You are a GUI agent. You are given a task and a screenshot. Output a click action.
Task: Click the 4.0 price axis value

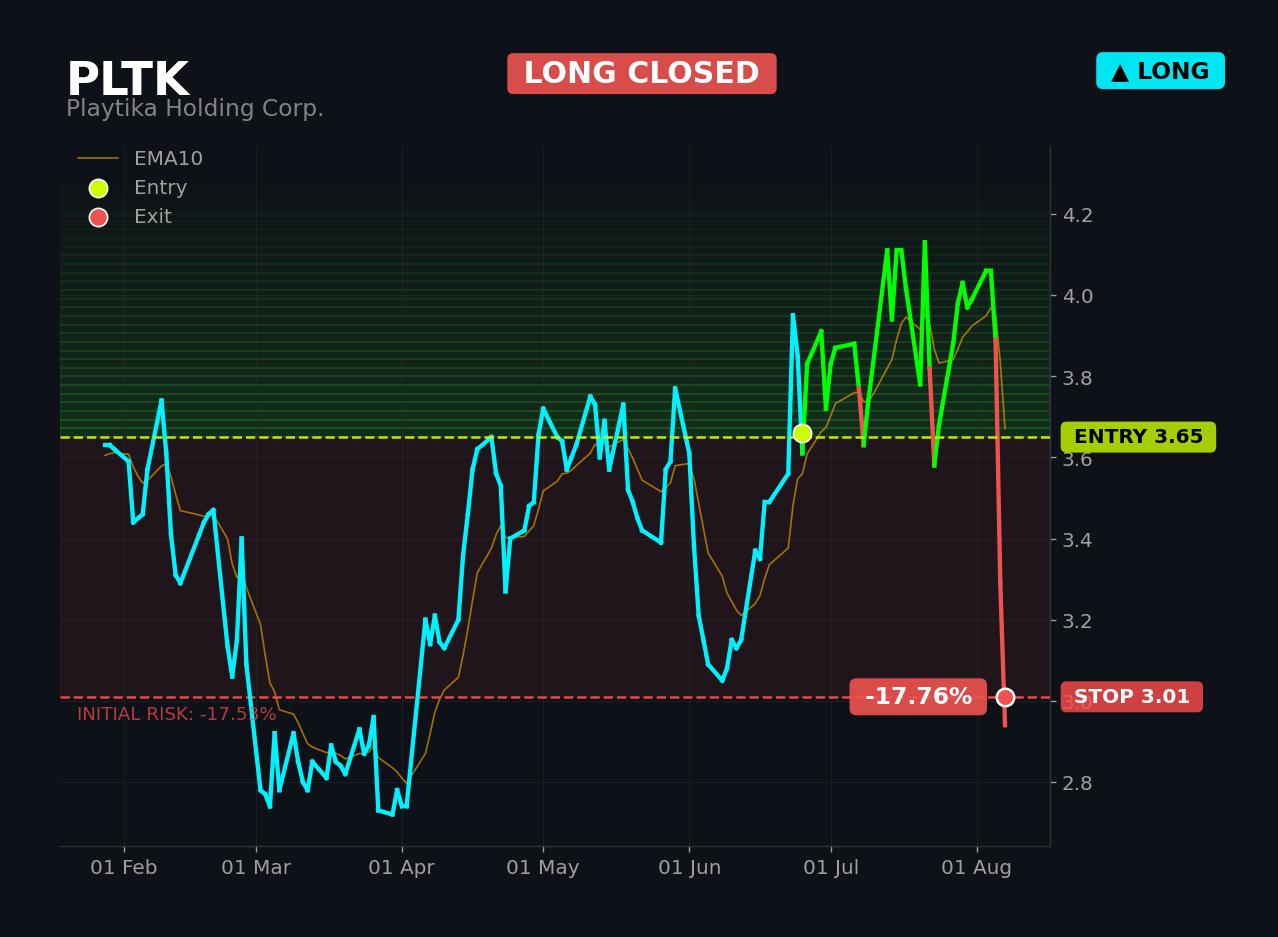[x=1077, y=296]
